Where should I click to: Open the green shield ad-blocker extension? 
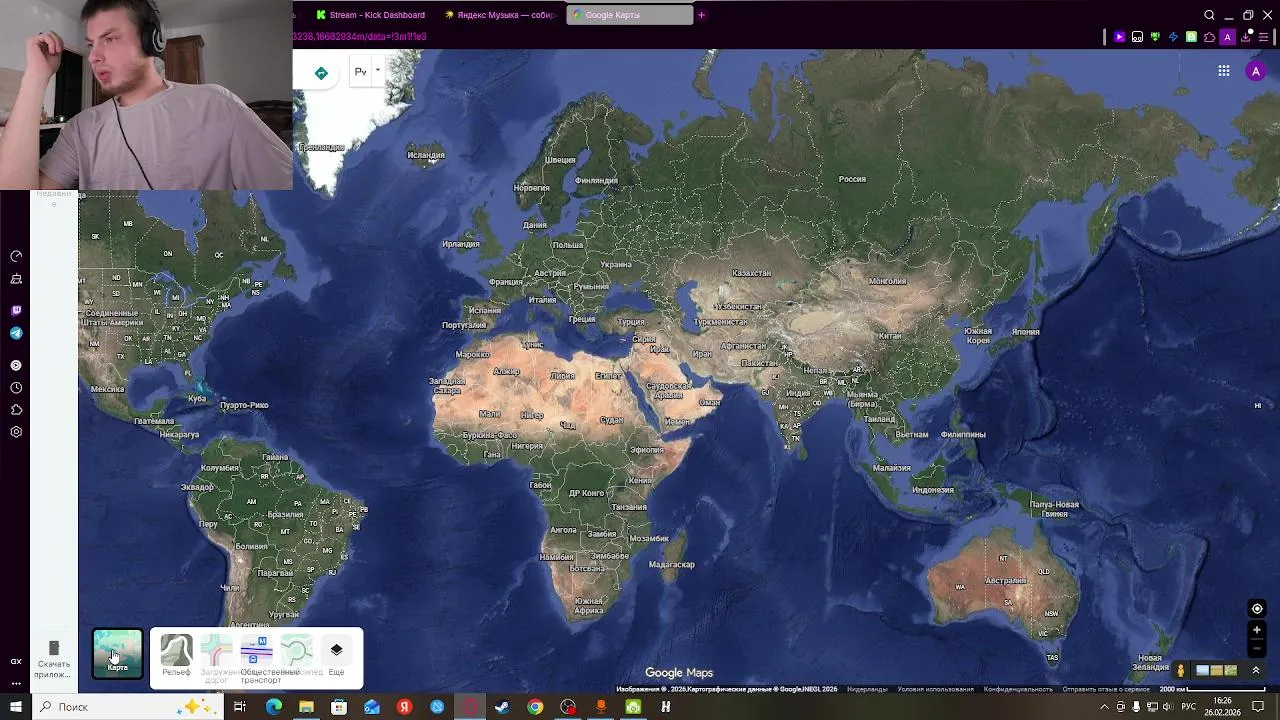1155,37
